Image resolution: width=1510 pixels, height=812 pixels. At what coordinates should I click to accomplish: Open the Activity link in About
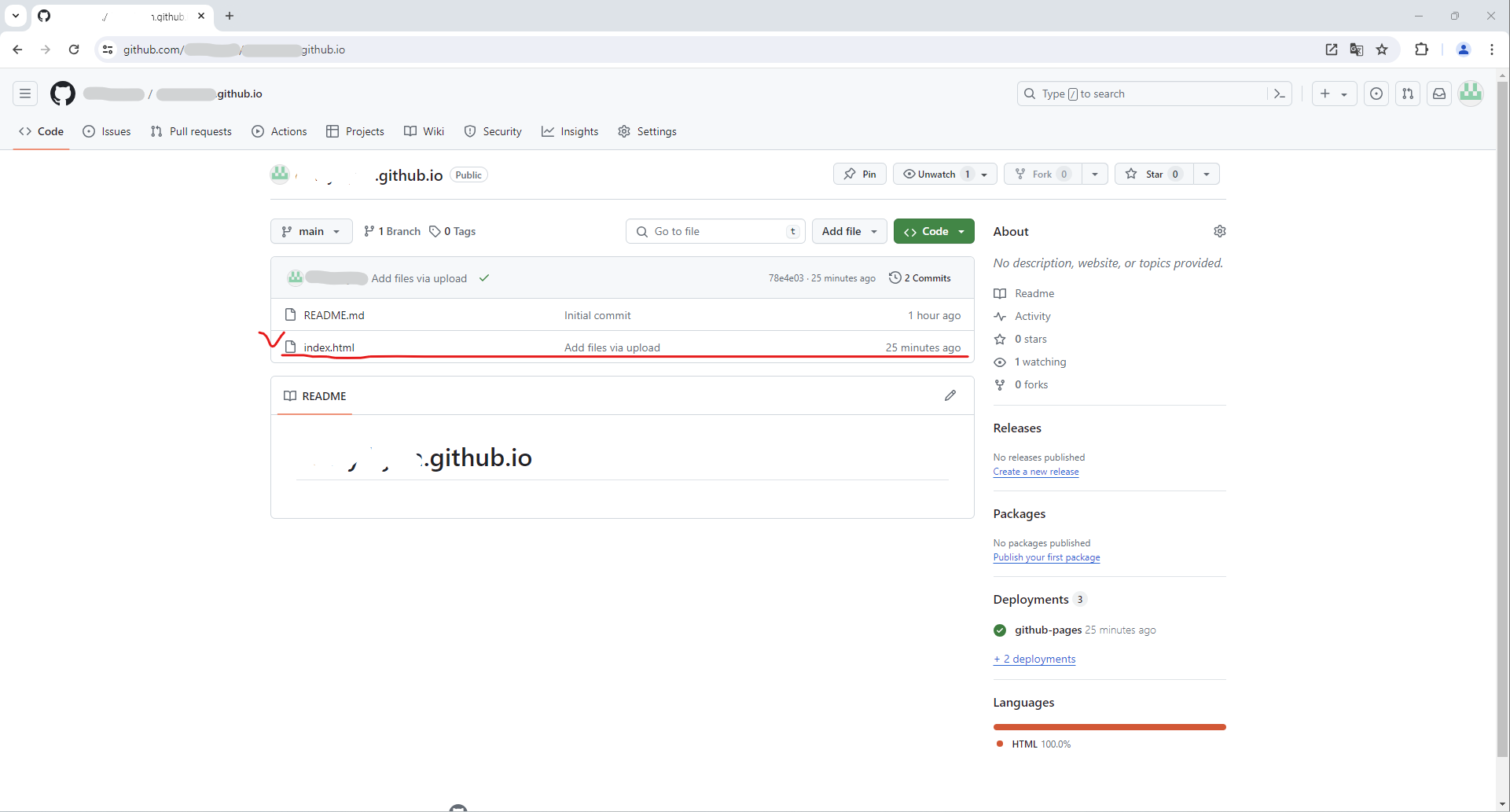(1033, 316)
